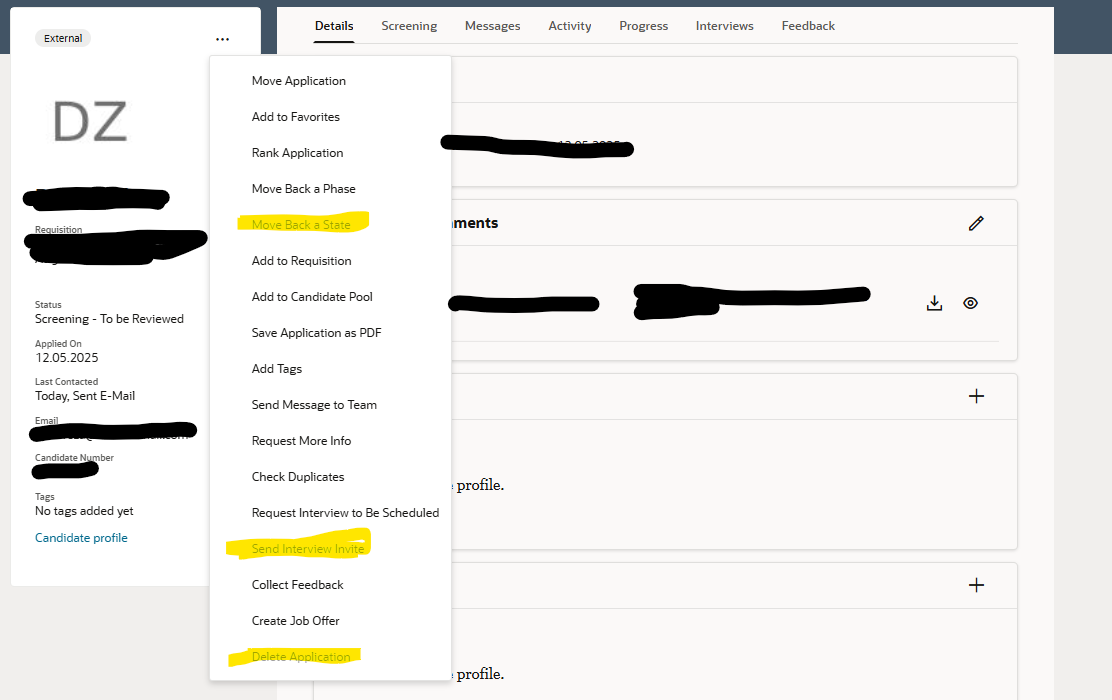
Task: Switch to the Screening tab
Action: click(409, 26)
